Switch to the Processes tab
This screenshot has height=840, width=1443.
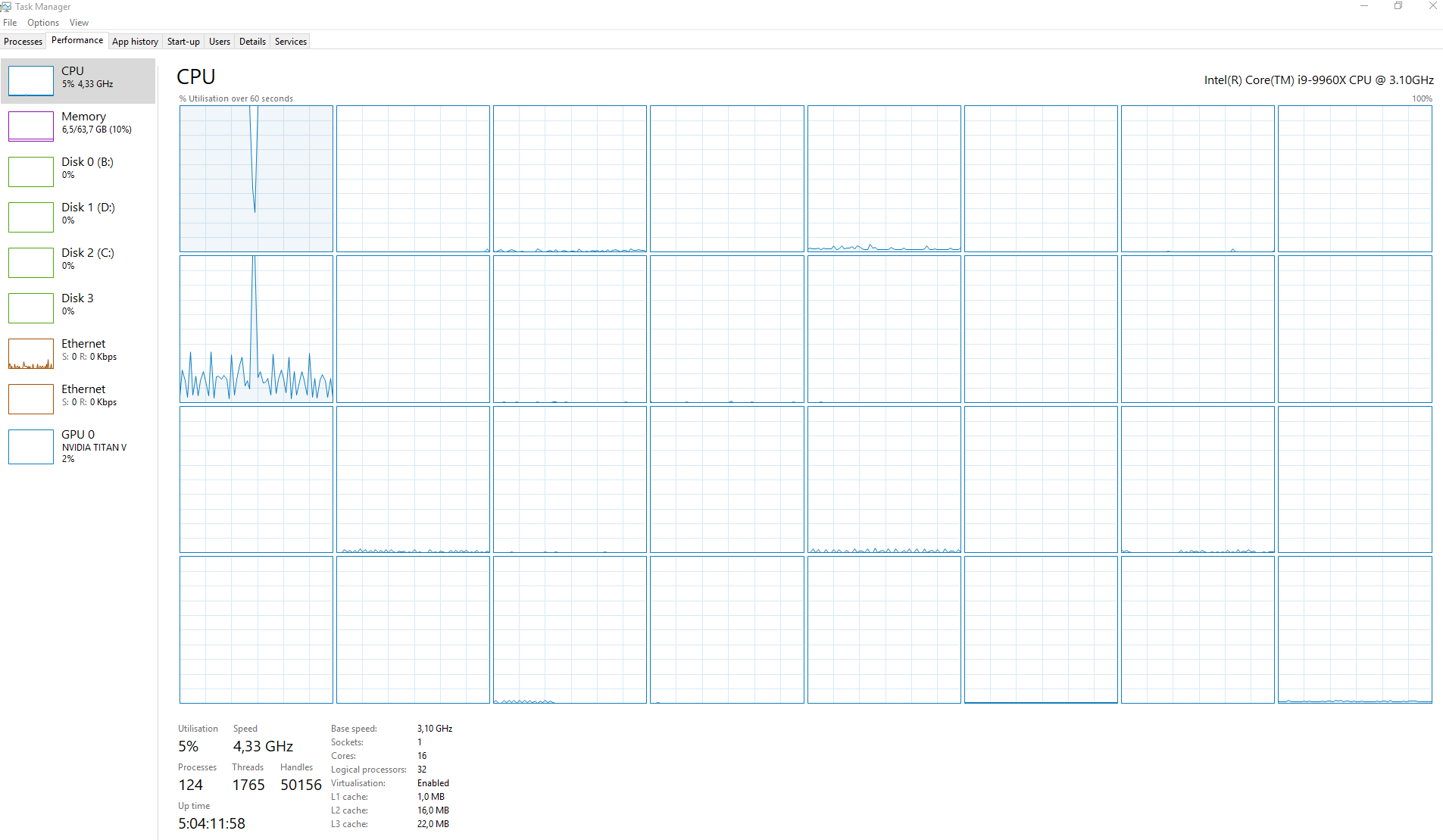23,42
